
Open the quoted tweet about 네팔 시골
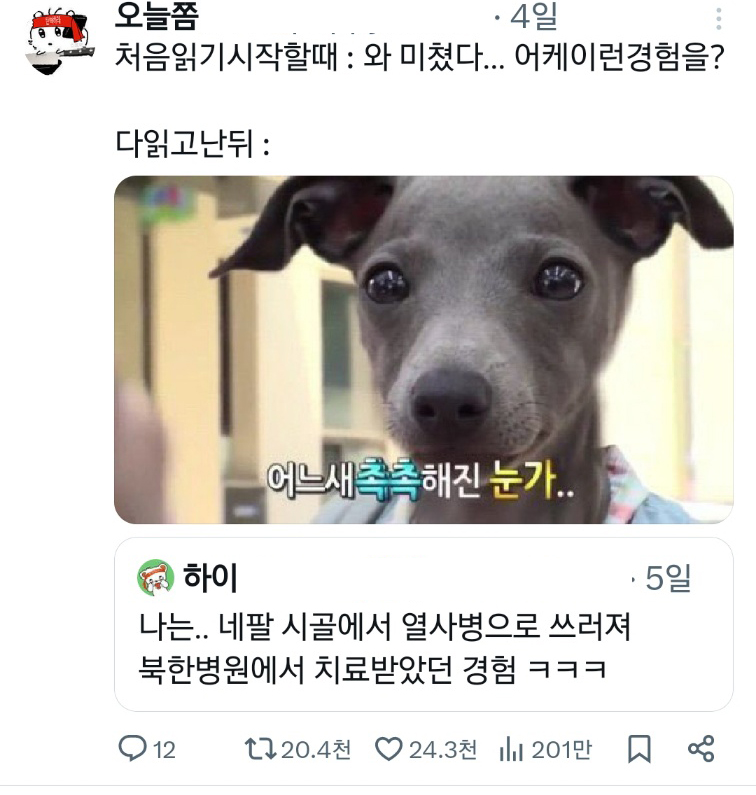coord(424,625)
